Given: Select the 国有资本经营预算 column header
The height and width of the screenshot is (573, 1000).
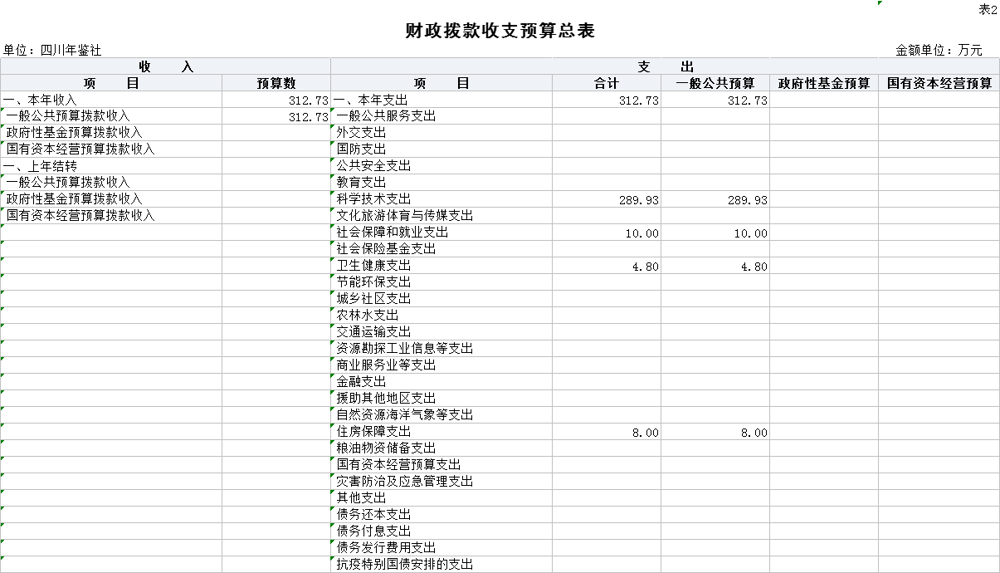Looking at the screenshot, I should pos(938,84).
